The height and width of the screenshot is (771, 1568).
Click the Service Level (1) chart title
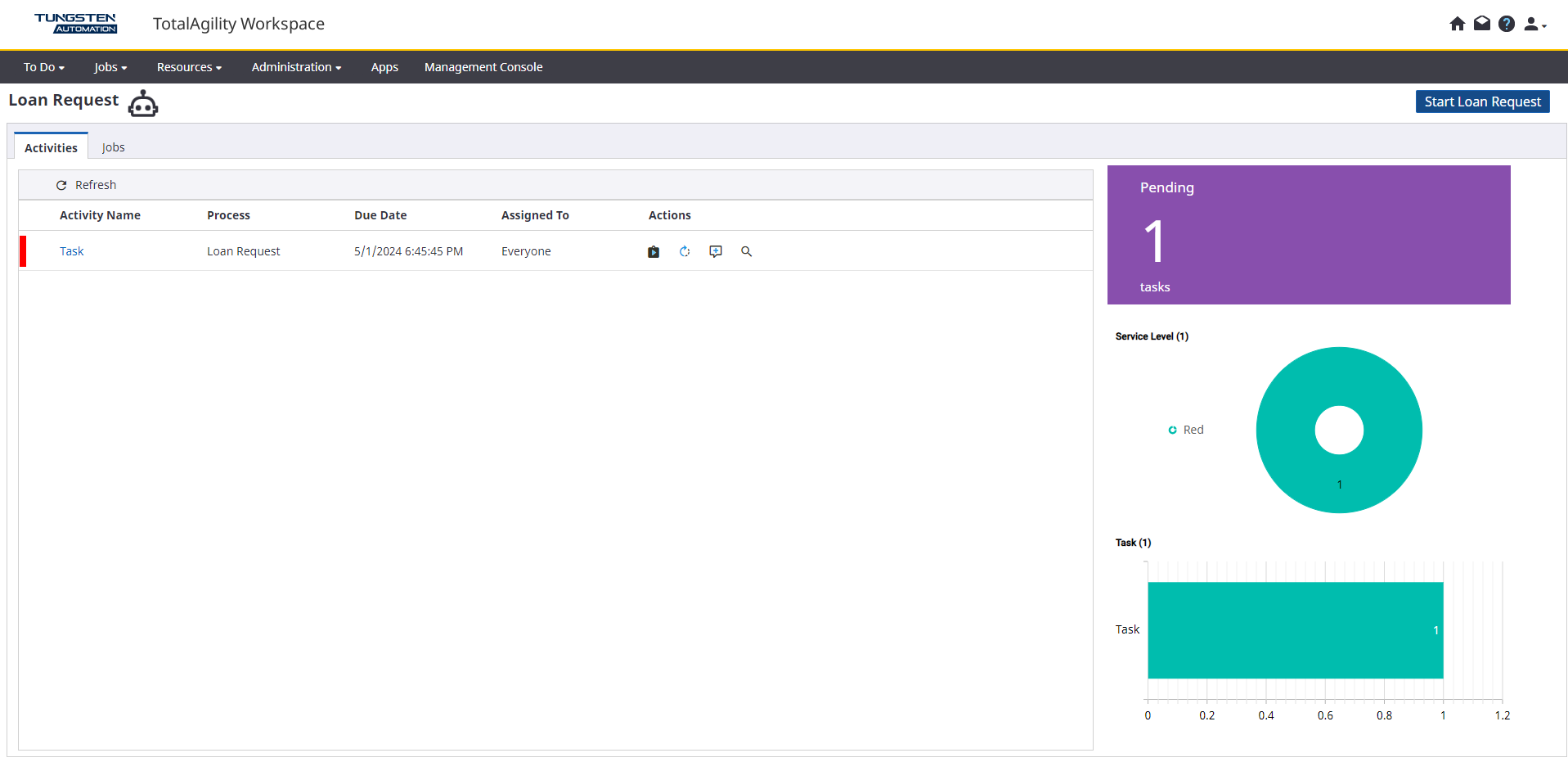(1152, 336)
